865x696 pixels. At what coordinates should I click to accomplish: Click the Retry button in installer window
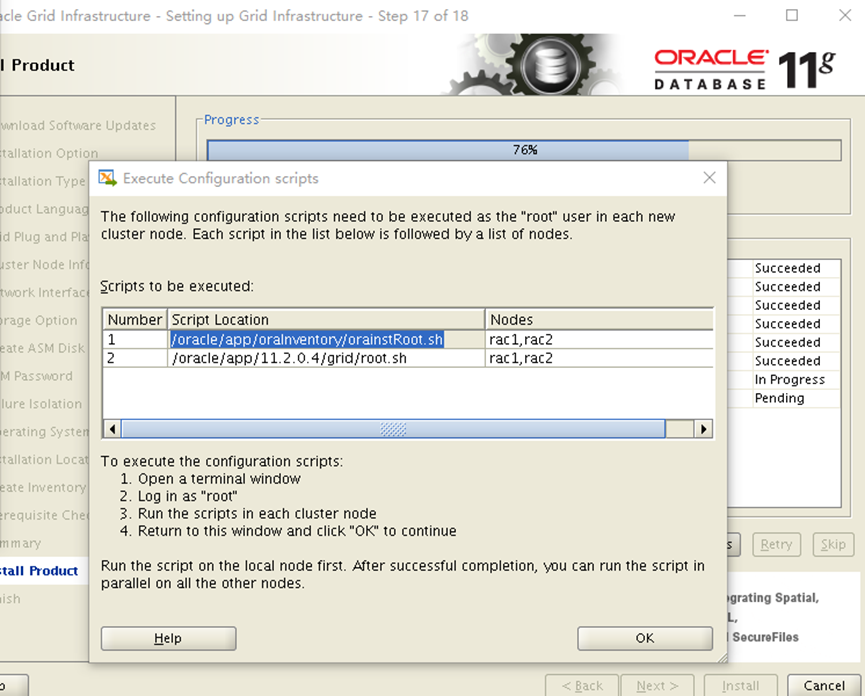coord(776,544)
